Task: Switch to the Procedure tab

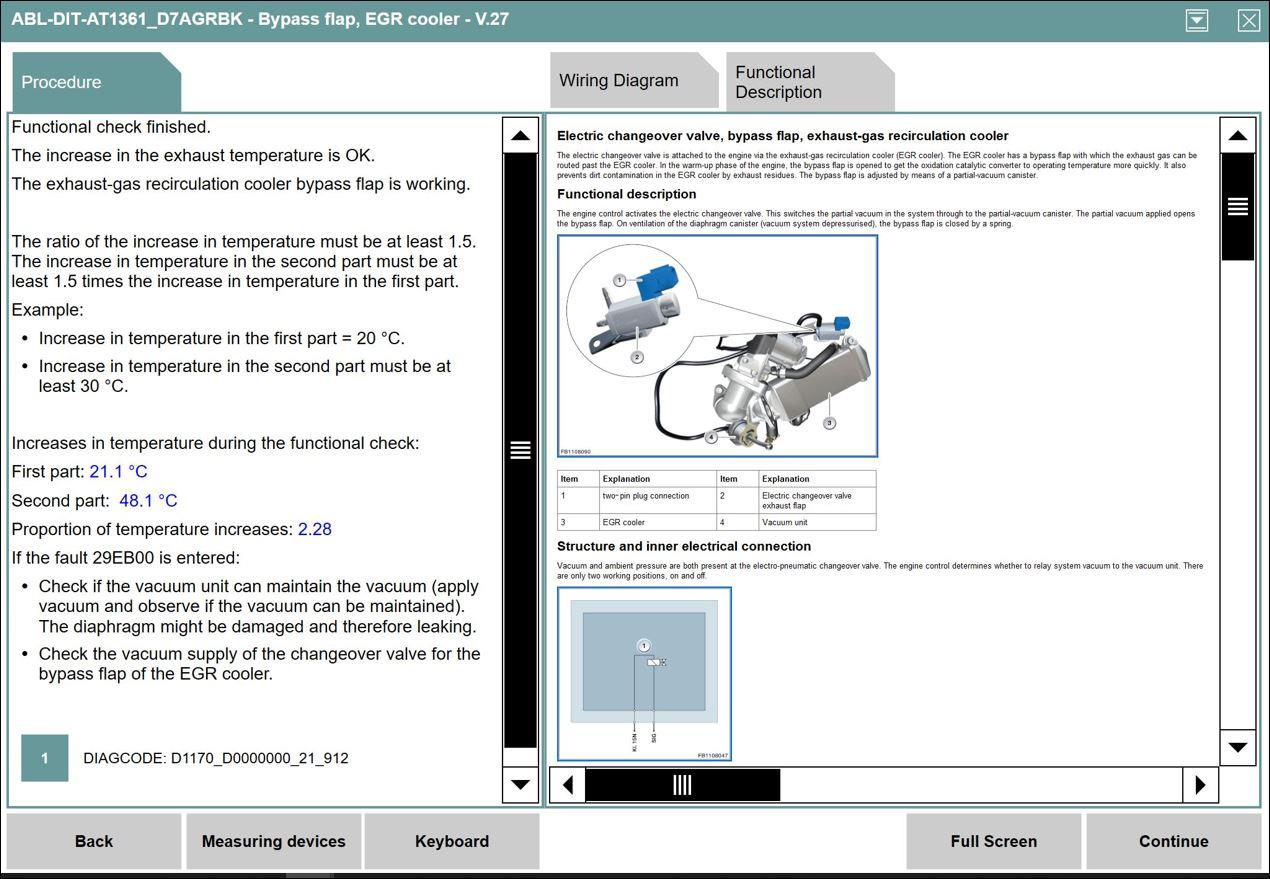Action: click(x=96, y=82)
